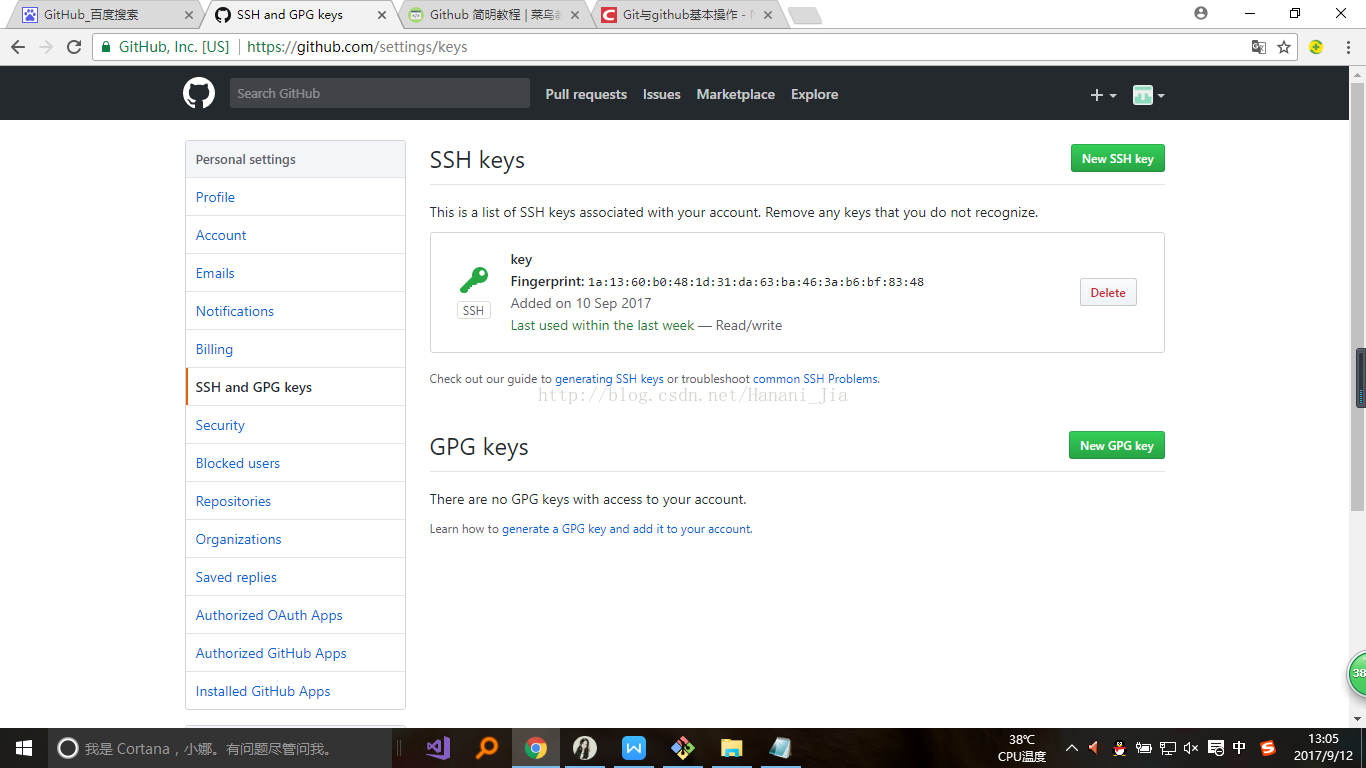Click the volume speaker tray icon
Screen dimensions: 1366x768
tap(1191, 747)
